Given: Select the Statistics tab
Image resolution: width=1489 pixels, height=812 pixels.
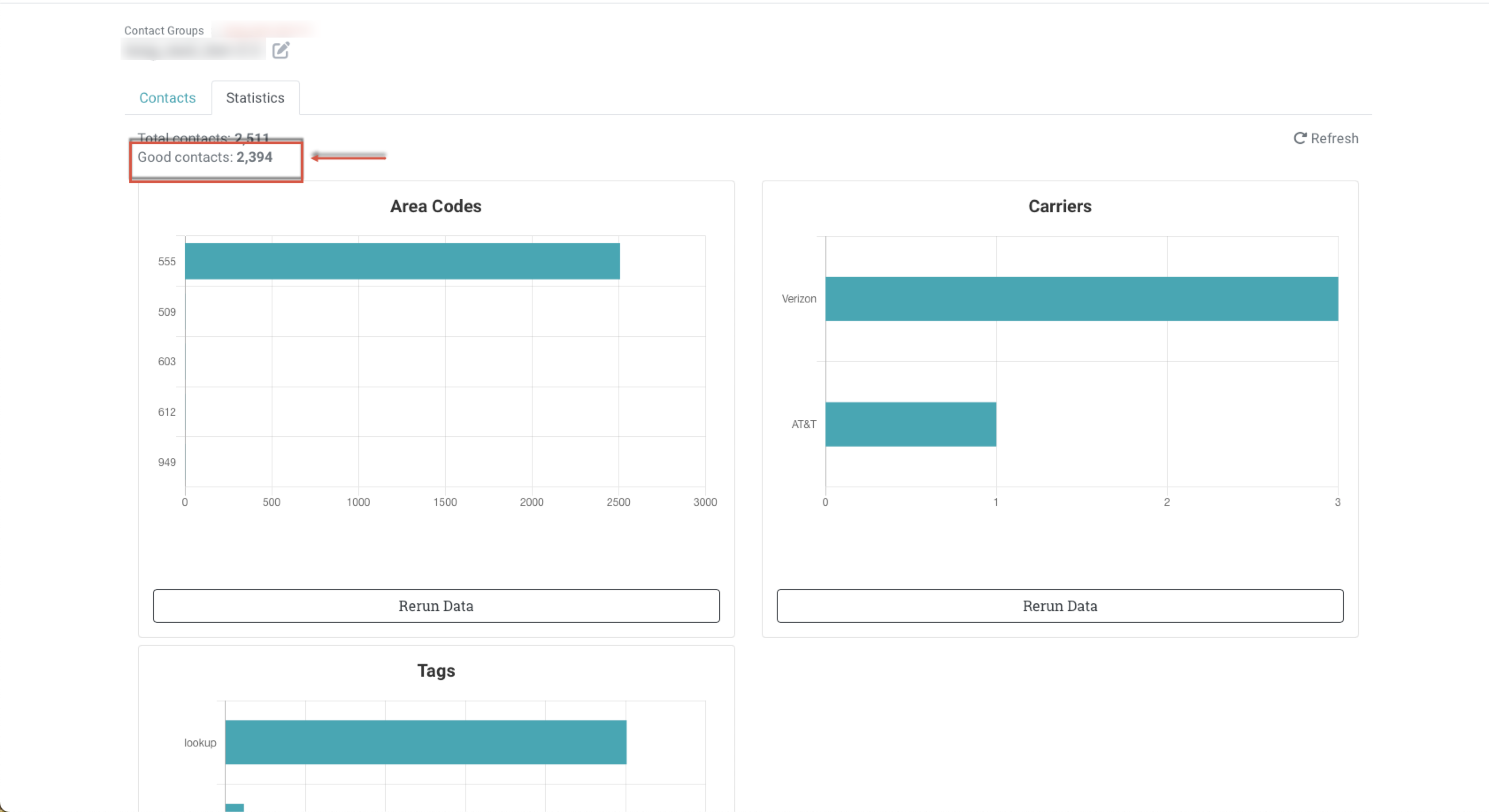Looking at the screenshot, I should (x=255, y=98).
